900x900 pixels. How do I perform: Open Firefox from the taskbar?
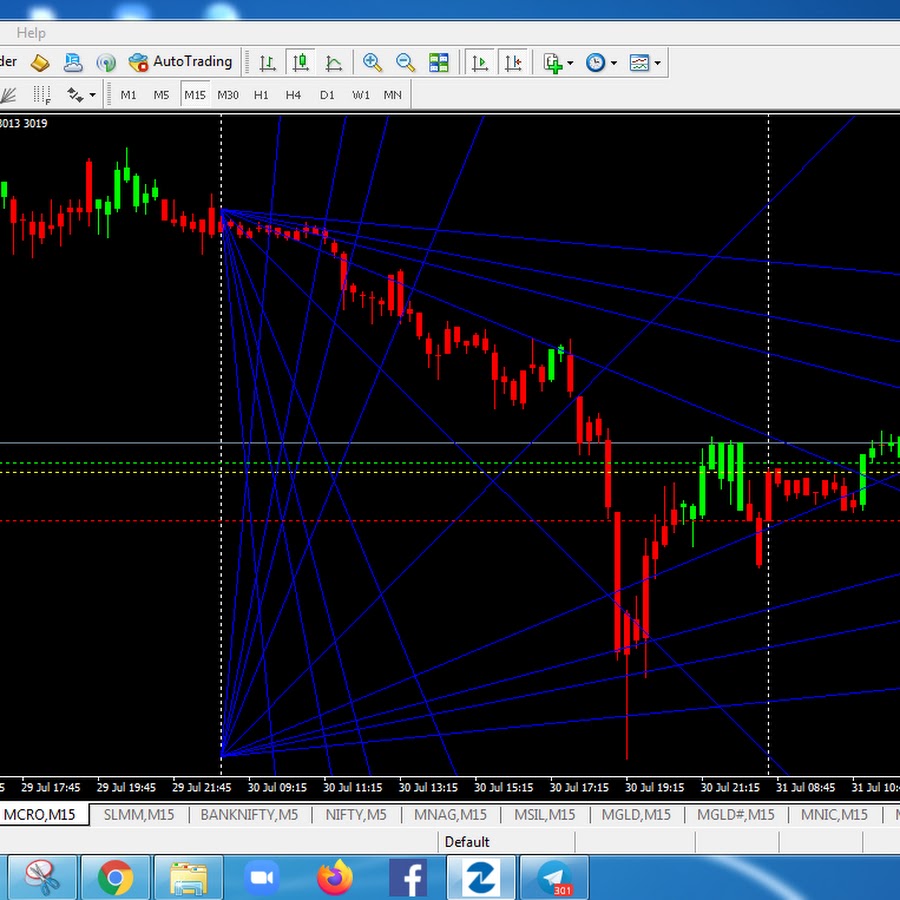335,877
